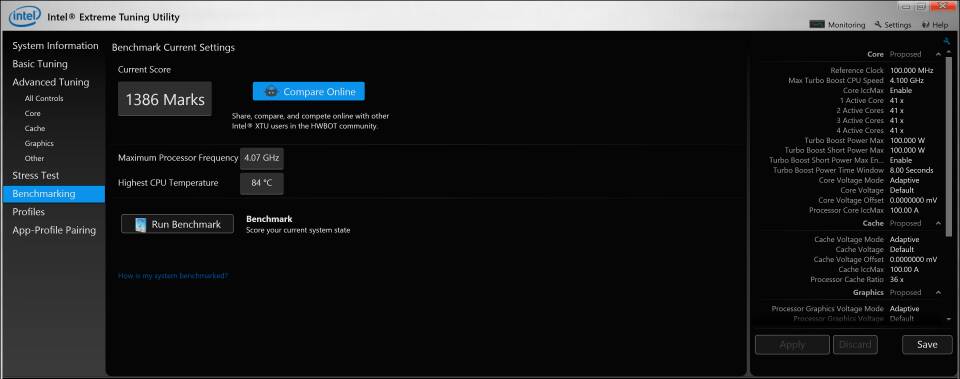
Task: Collapse the Core settings section
Action: pos(938,54)
